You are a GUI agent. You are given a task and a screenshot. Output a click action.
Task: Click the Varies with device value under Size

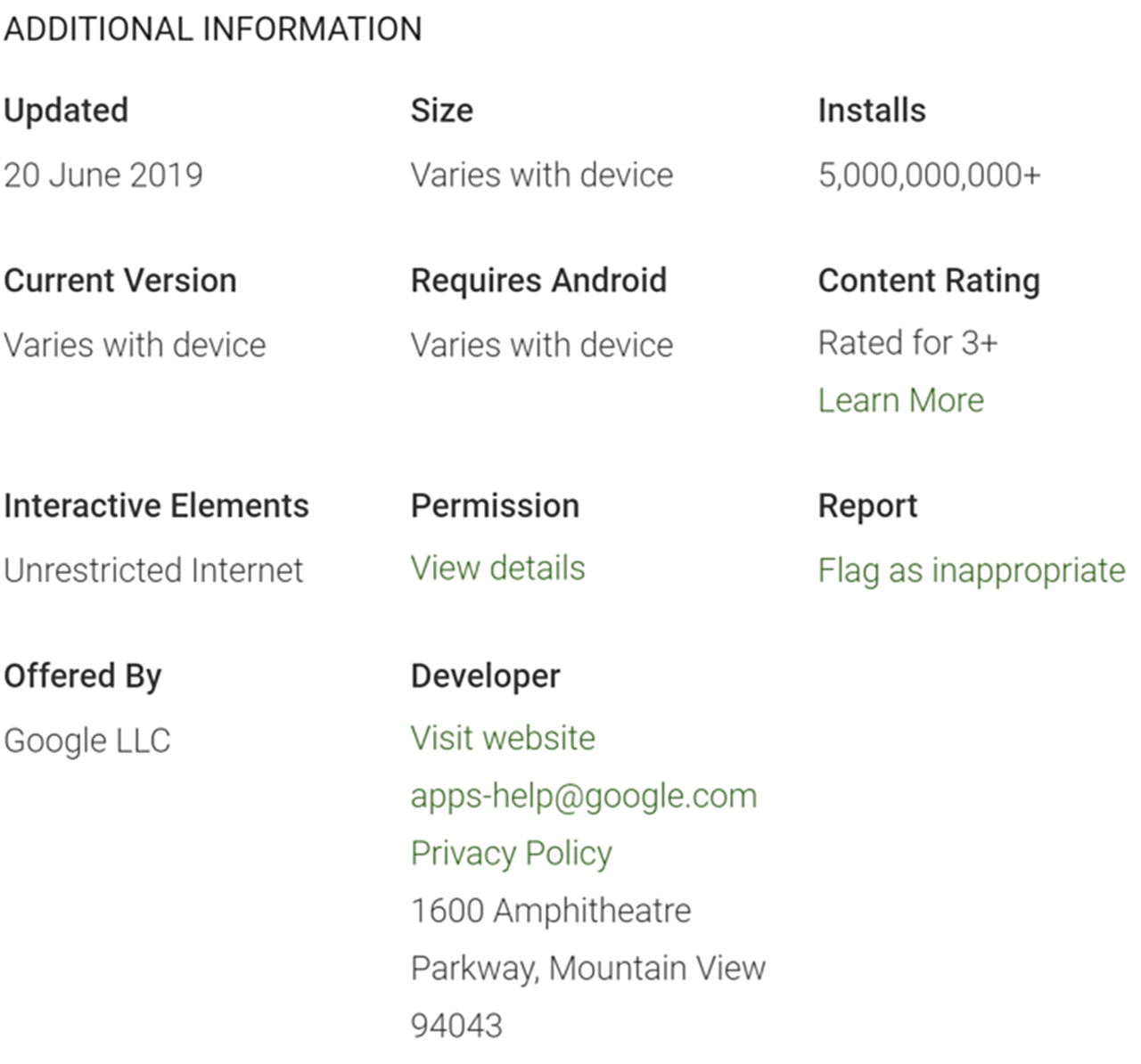[541, 175]
